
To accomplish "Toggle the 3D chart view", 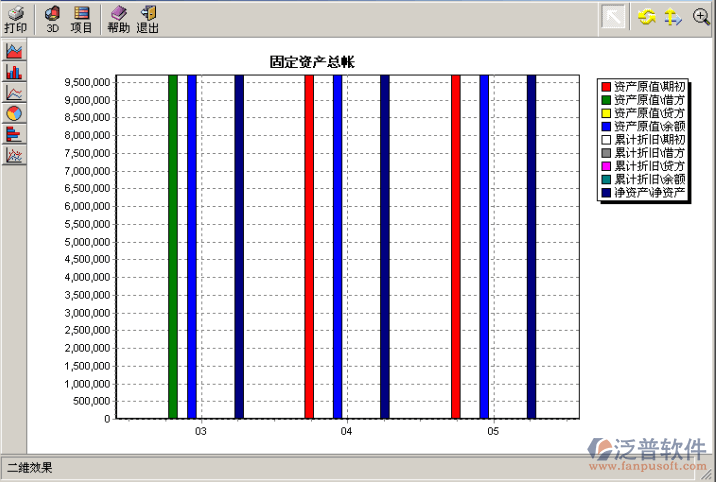I will (53, 18).
